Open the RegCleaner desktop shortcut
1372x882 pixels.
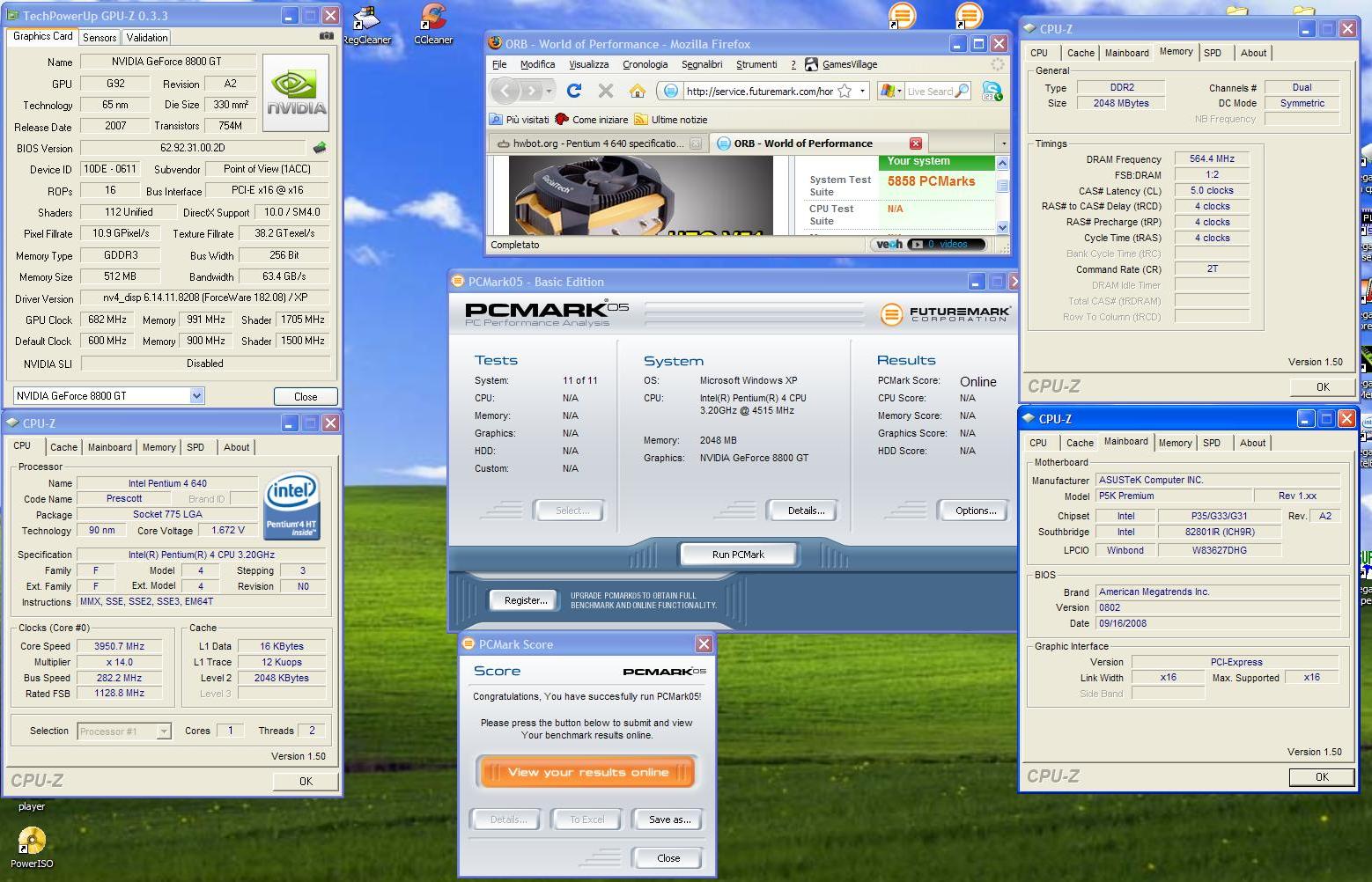pos(367,25)
